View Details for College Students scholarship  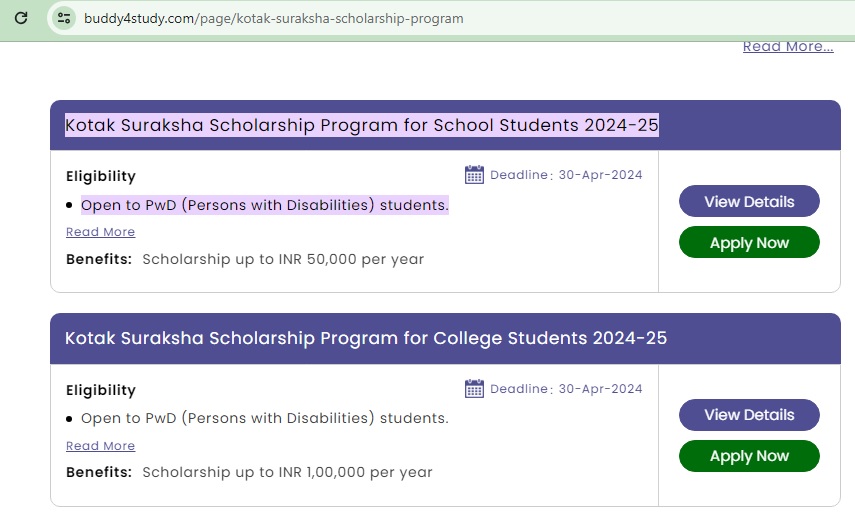(x=749, y=415)
